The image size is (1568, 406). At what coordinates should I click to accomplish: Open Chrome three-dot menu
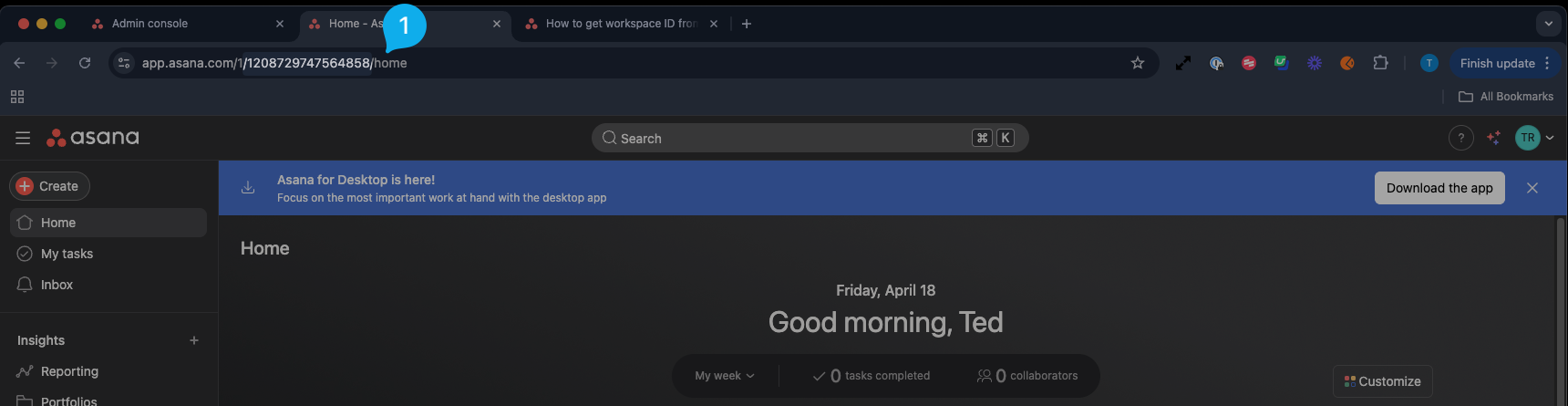[1547, 63]
